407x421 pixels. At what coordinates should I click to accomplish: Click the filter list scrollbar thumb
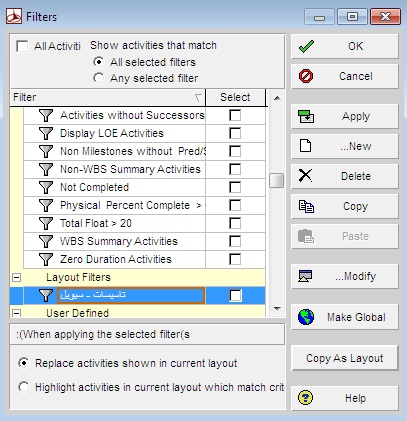(x=276, y=180)
